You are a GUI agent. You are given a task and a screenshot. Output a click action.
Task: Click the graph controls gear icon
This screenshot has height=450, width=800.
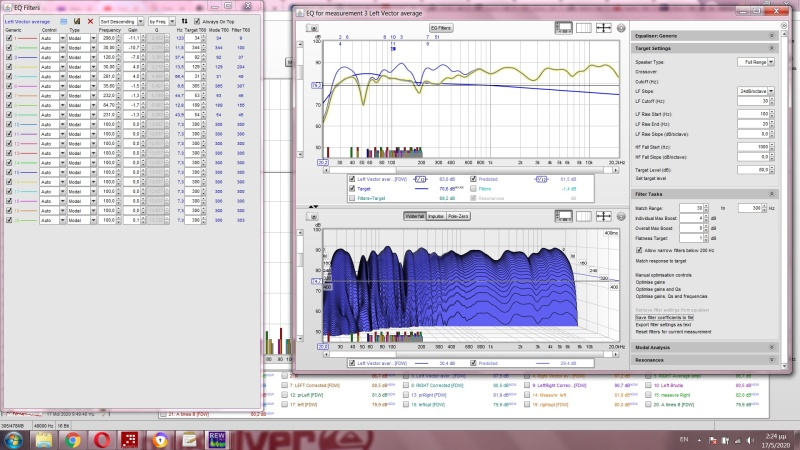point(619,27)
